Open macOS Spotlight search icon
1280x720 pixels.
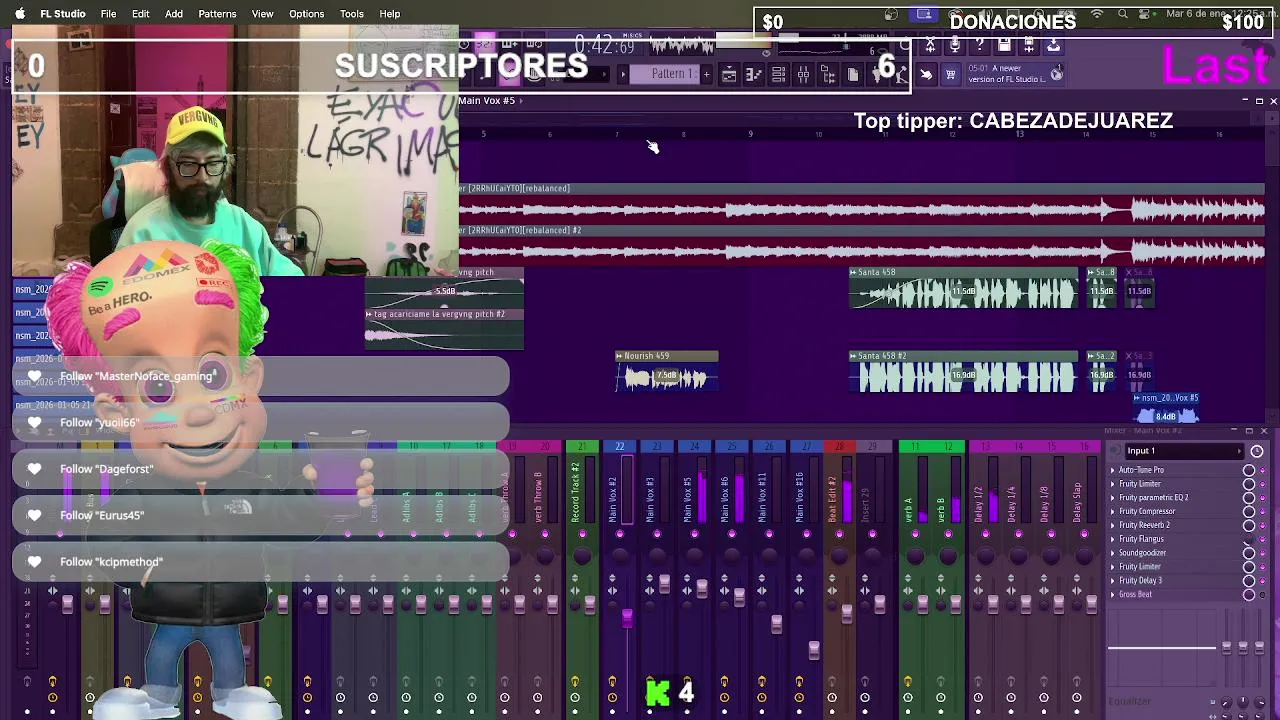click(x=1122, y=14)
